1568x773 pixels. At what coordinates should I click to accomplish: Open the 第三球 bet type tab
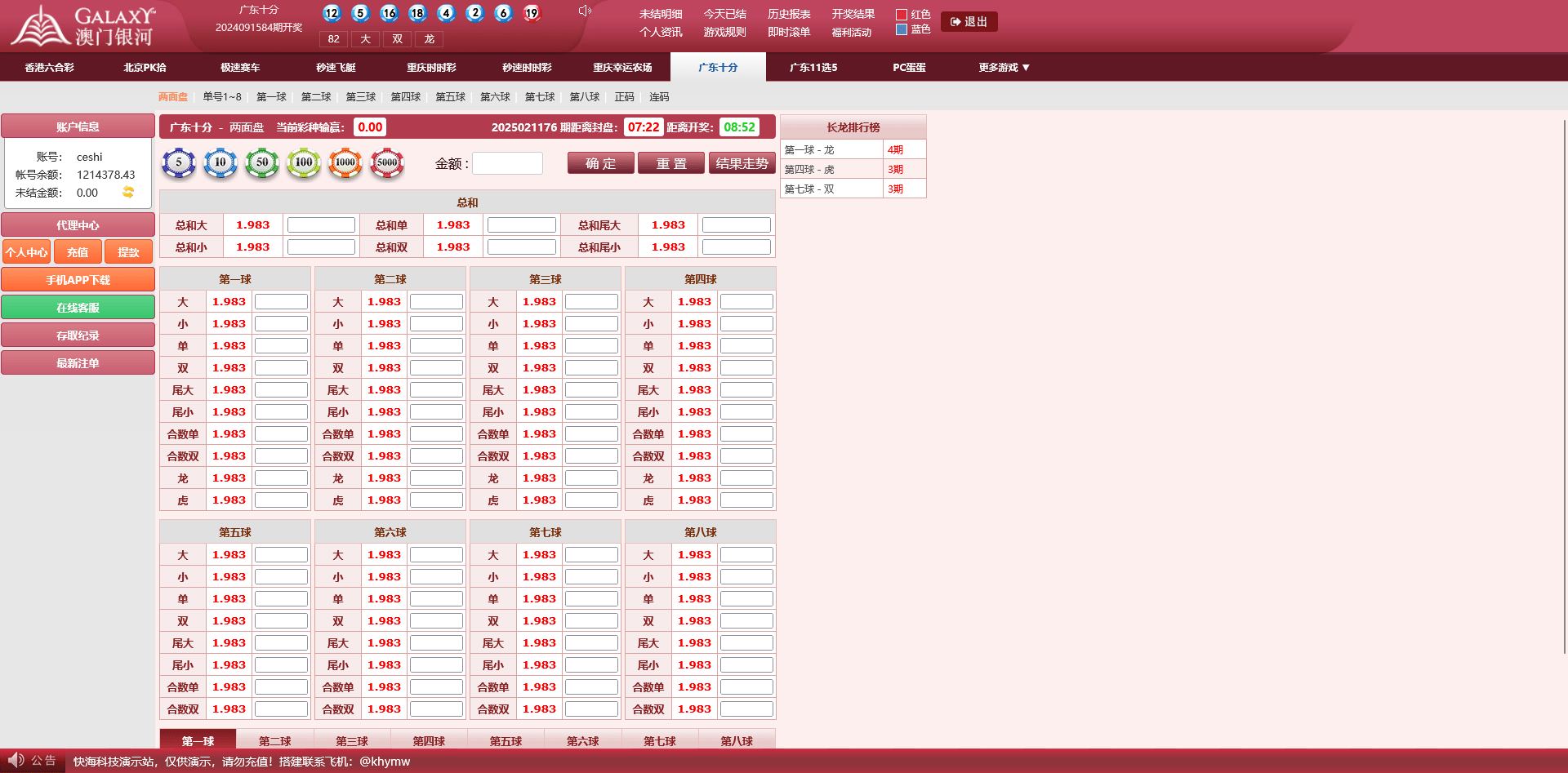[x=360, y=97]
